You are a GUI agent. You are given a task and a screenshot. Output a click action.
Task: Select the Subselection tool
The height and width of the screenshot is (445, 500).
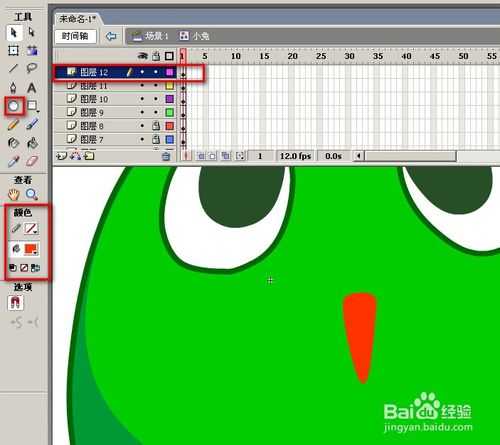tap(32, 32)
